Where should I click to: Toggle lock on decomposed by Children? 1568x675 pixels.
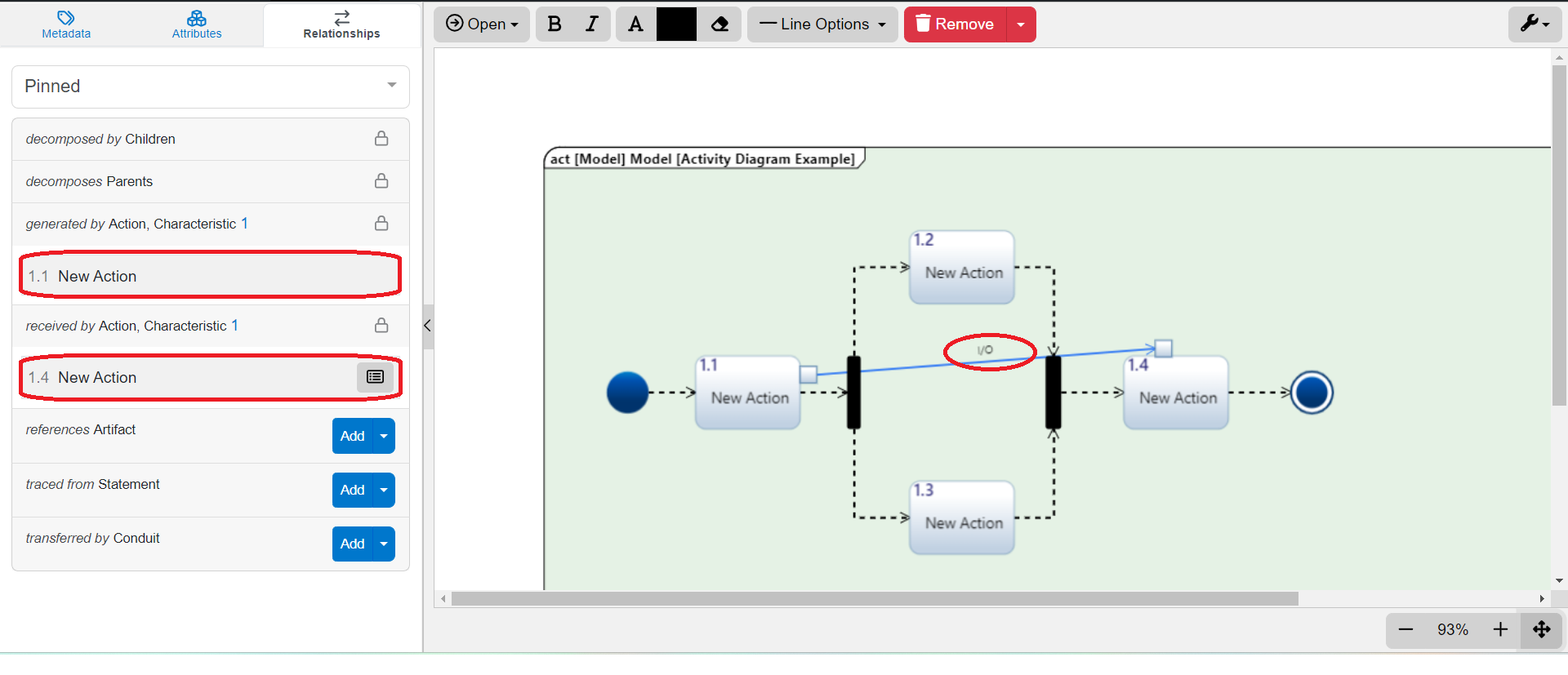(x=381, y=139)
